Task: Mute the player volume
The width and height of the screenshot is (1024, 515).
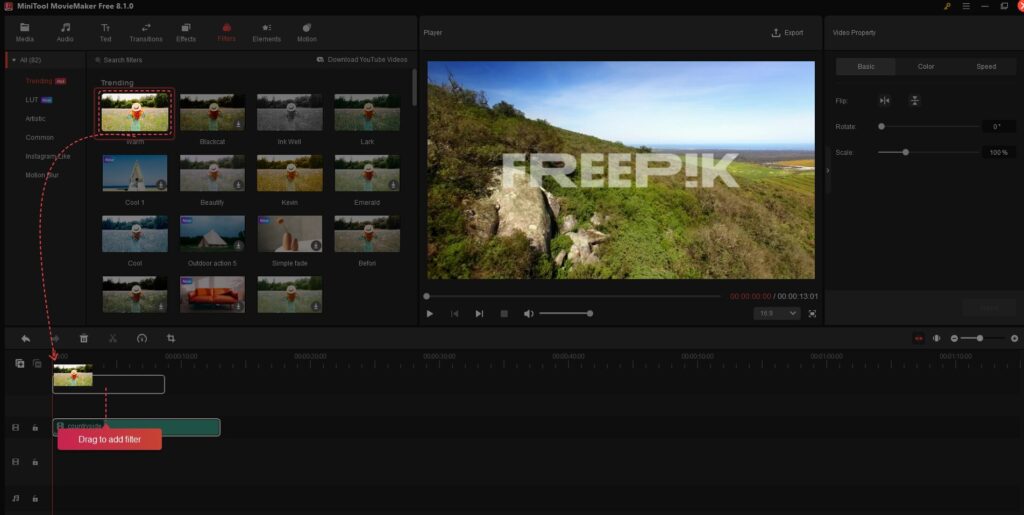Action: click(x=528, y=314)
